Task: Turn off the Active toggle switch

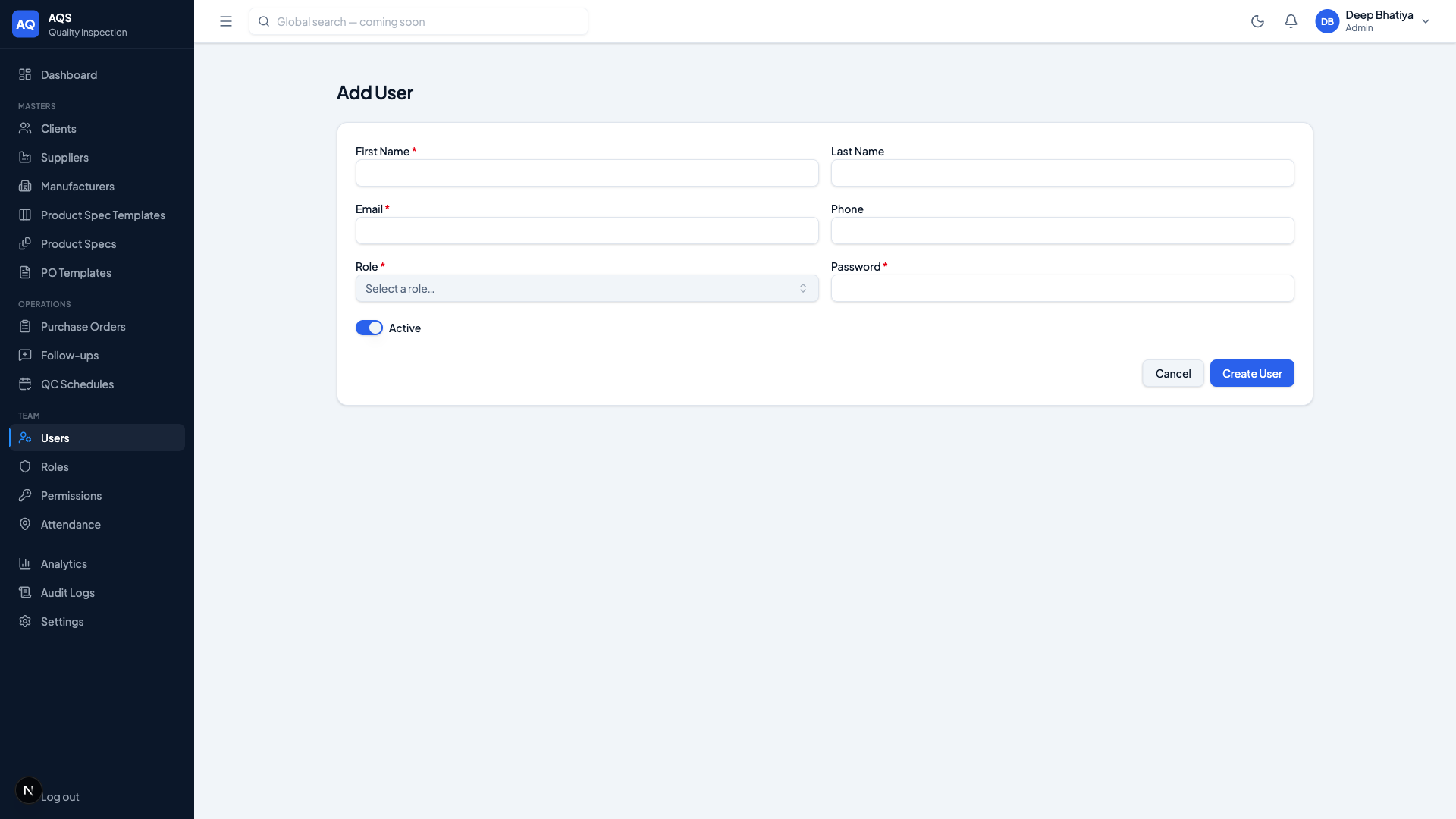Action: [369, 328]
